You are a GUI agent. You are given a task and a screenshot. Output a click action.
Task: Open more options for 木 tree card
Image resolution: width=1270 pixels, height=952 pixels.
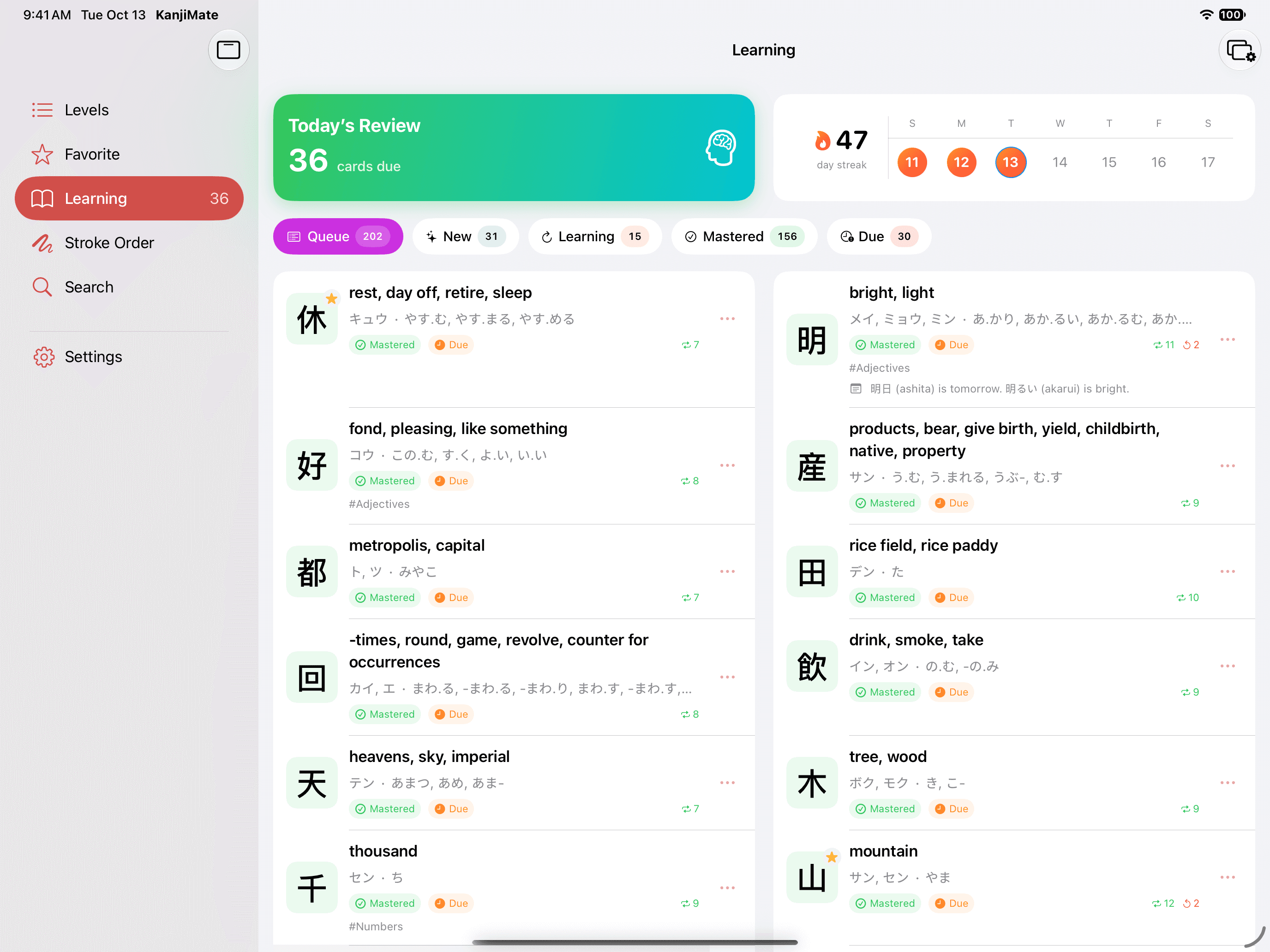[1228, 783]
